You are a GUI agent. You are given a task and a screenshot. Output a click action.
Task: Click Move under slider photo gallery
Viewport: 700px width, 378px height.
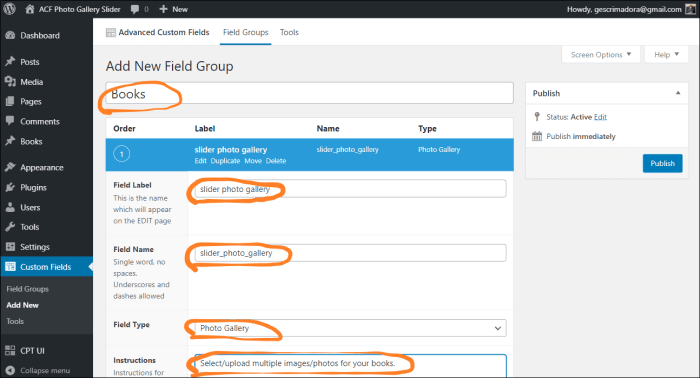point(253,161)
